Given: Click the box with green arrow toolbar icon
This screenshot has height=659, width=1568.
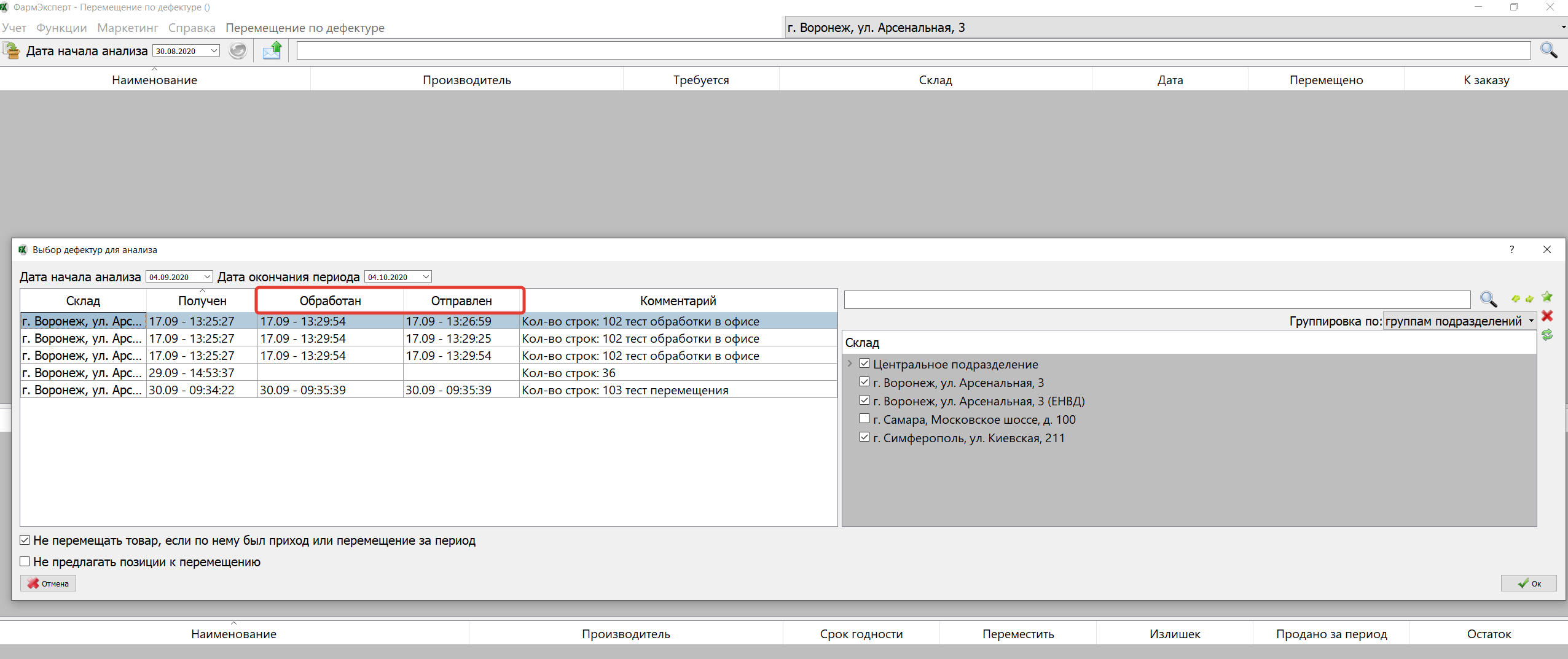Looking at the screenshot, I should 11,50.
